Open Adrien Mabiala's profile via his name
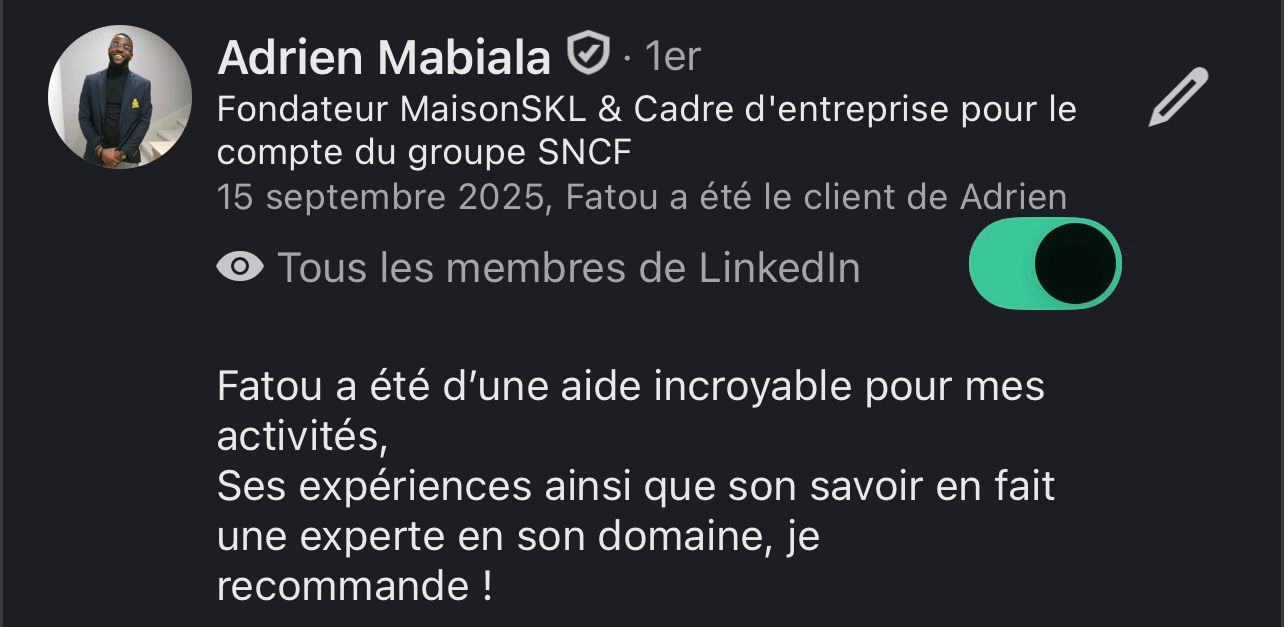1284x627 pixels. tap(385, 57)
